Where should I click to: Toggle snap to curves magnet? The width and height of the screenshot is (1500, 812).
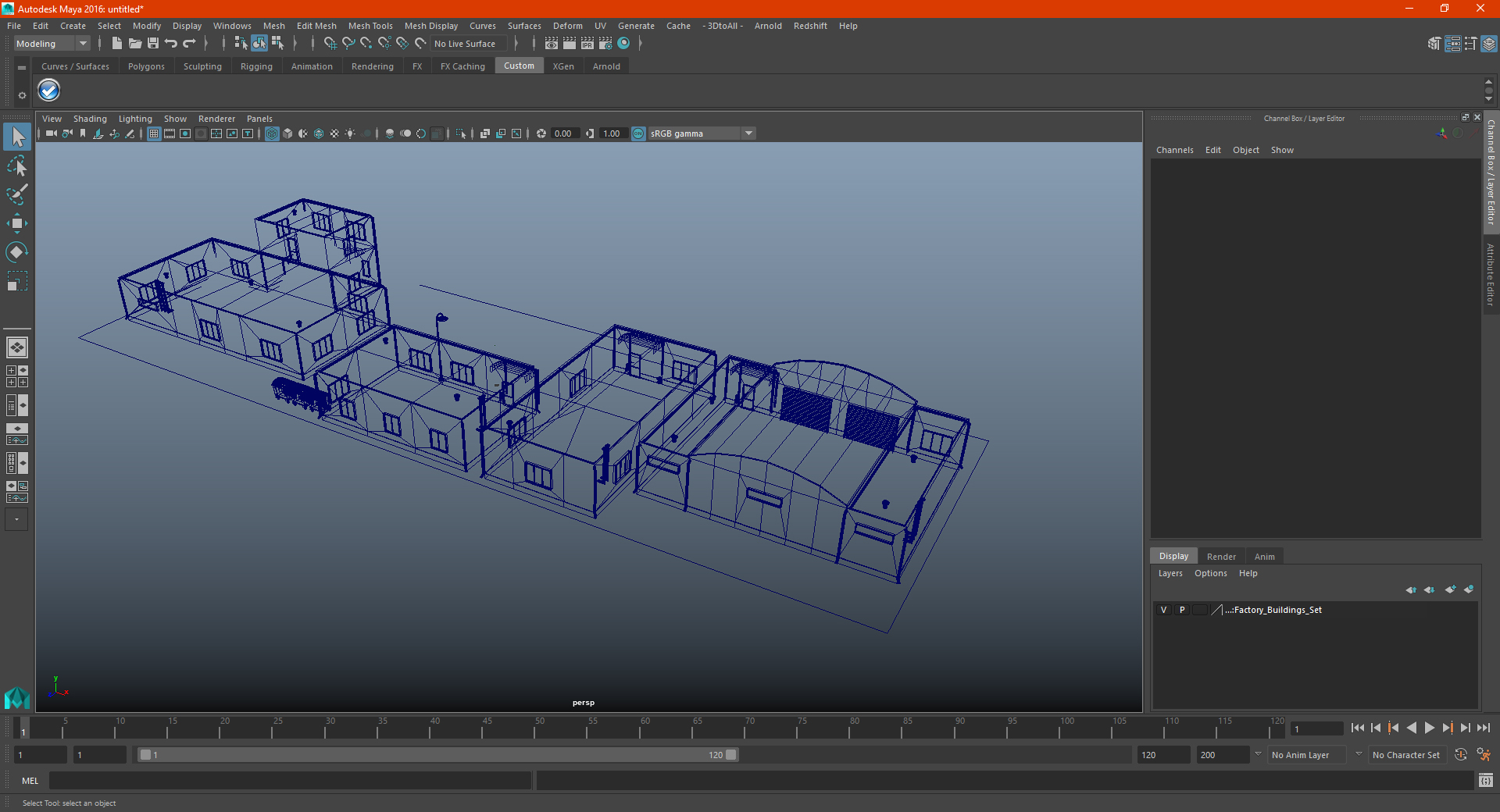point(348,44)
